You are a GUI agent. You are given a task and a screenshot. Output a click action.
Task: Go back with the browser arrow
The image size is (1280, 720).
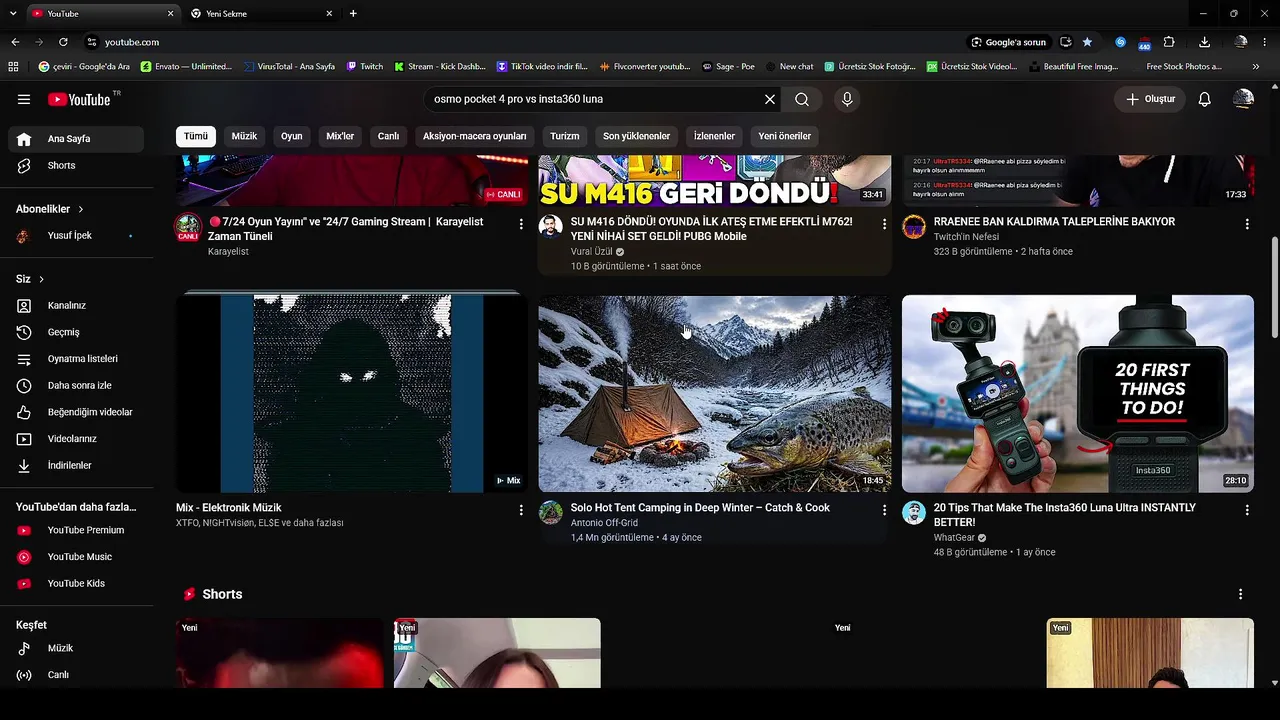coord(15,42)
